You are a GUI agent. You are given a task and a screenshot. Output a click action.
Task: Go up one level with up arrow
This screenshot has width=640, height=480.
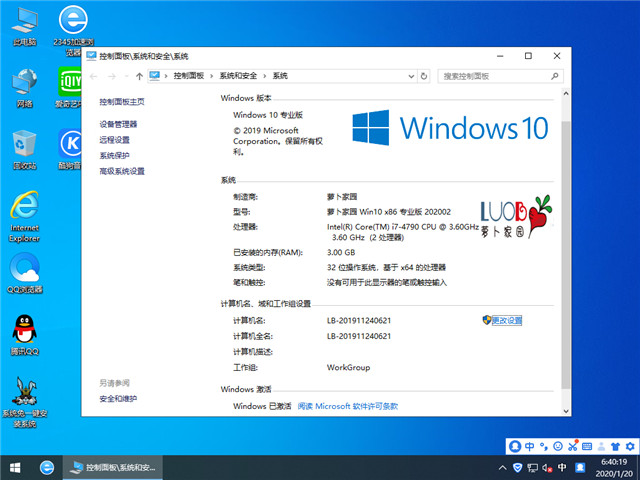click(x=139, y=76)
